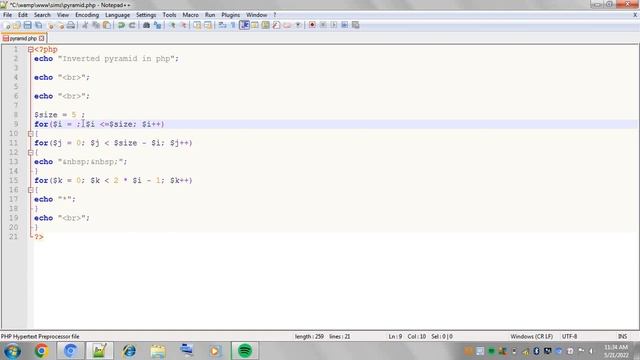Open the user defined language icon
640x360 pixels.
255,25
